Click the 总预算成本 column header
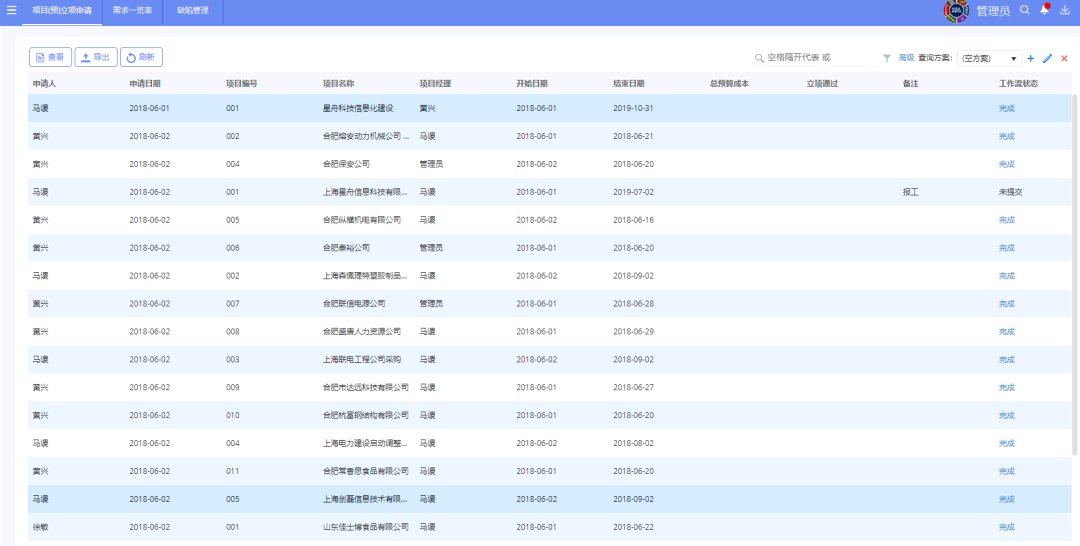The image size is (1080, 546). point(729,83)
